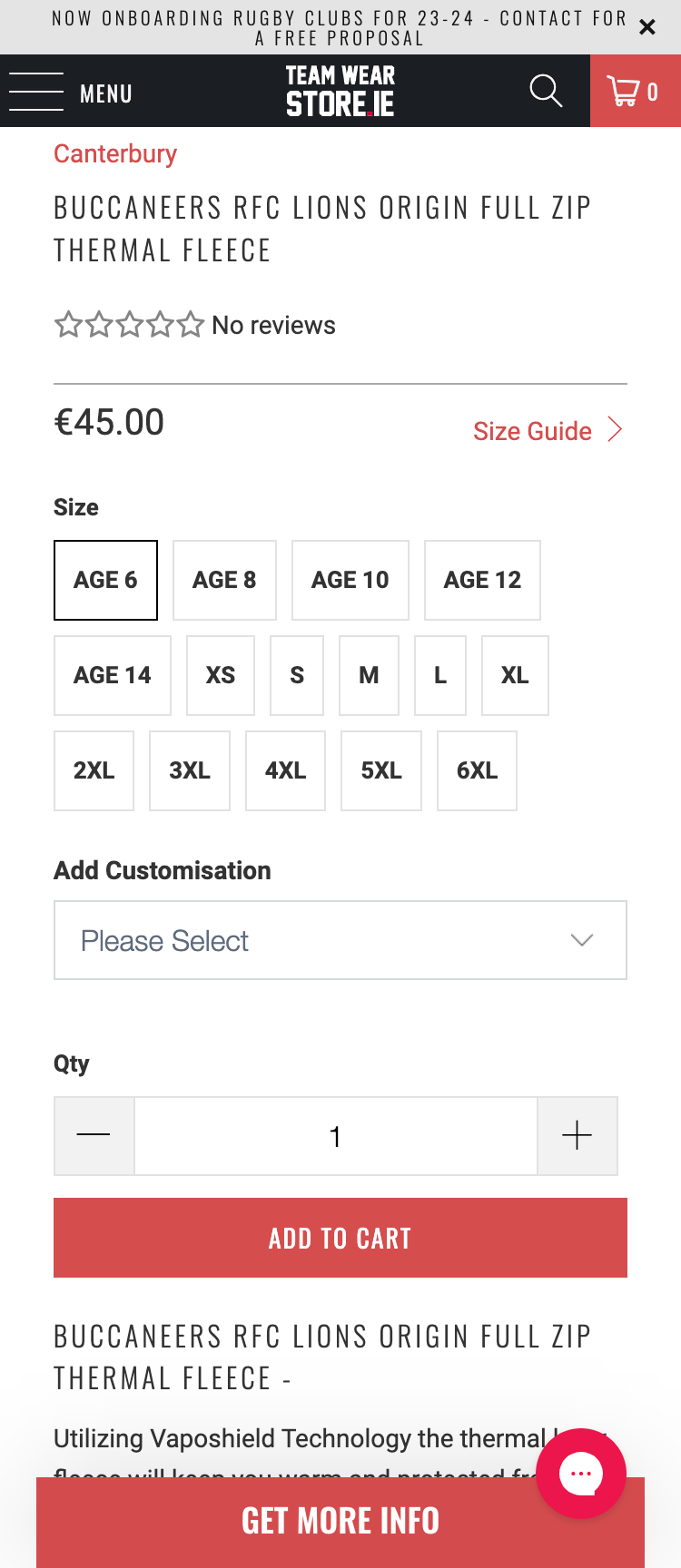Choose the AGE 12 size option

pos(482,581)
